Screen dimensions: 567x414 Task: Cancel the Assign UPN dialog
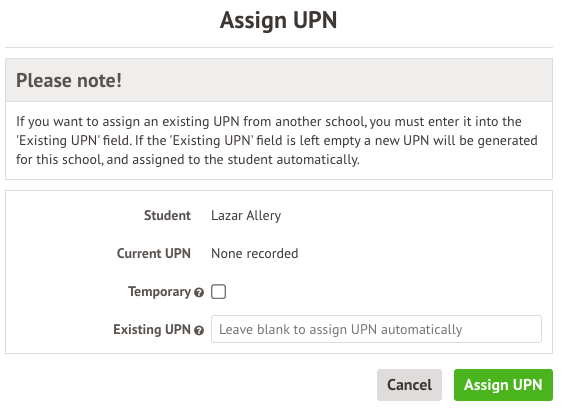[x=409, y=385]
